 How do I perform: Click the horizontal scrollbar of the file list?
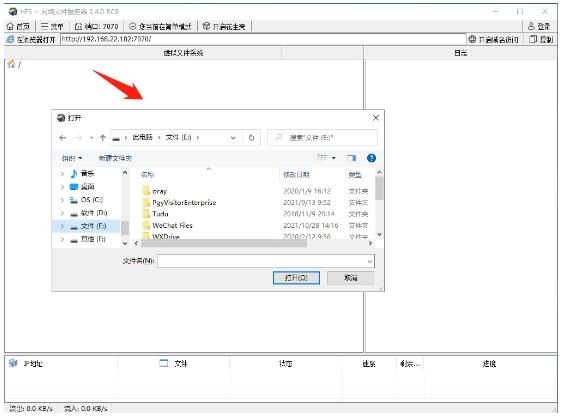click(x=224, y=243)
